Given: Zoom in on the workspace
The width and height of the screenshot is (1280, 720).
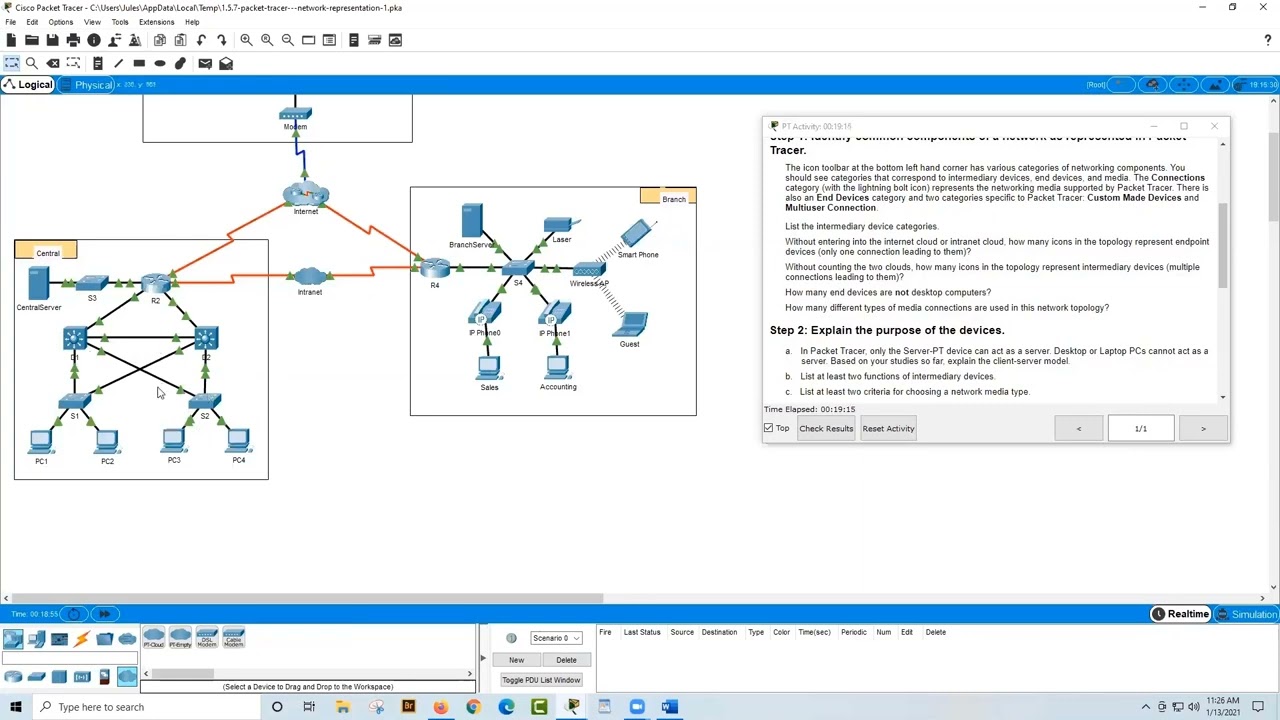Looking at the screenshot, I should tap(246, 40).
